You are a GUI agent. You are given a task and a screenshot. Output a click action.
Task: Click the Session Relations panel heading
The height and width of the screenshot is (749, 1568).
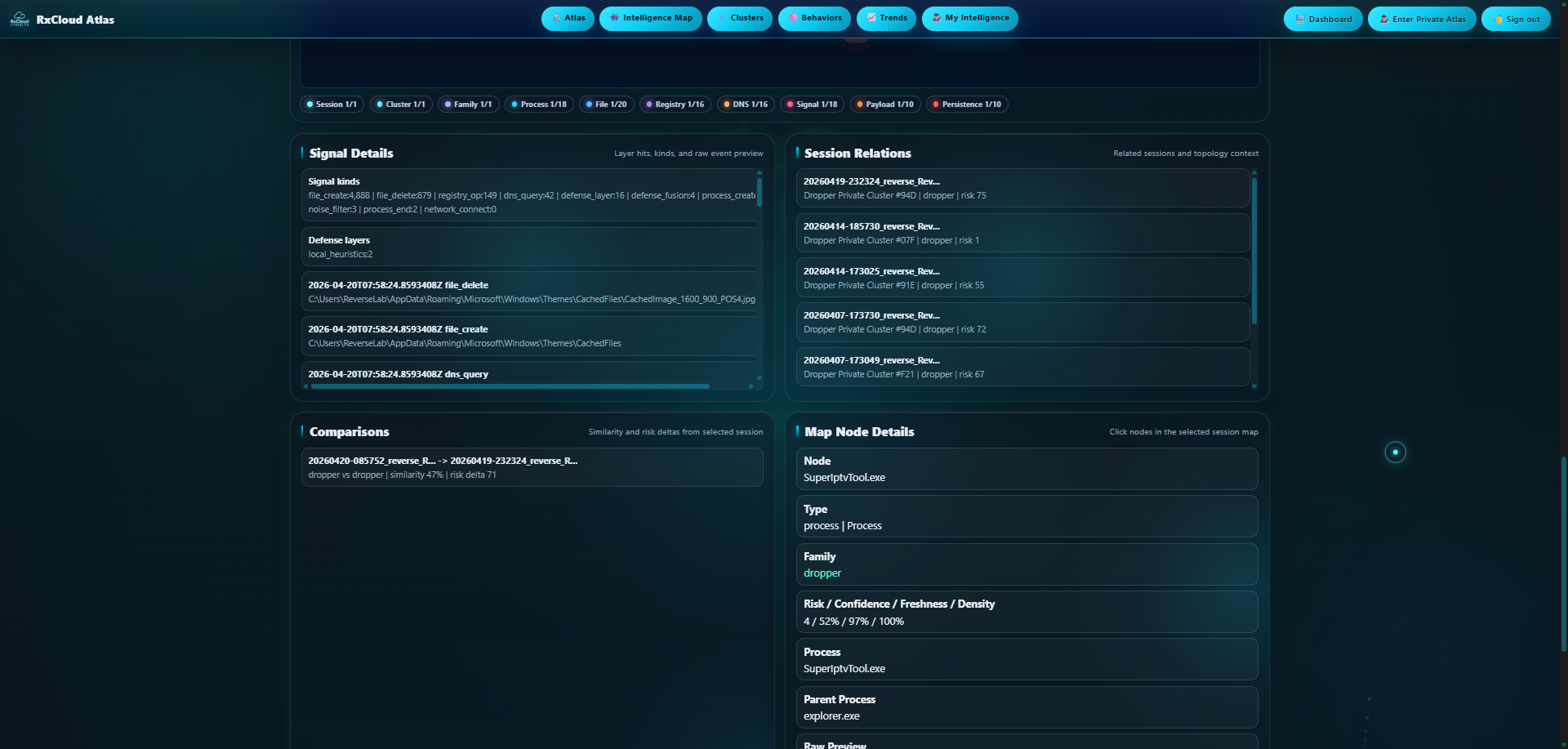[857, 154]
